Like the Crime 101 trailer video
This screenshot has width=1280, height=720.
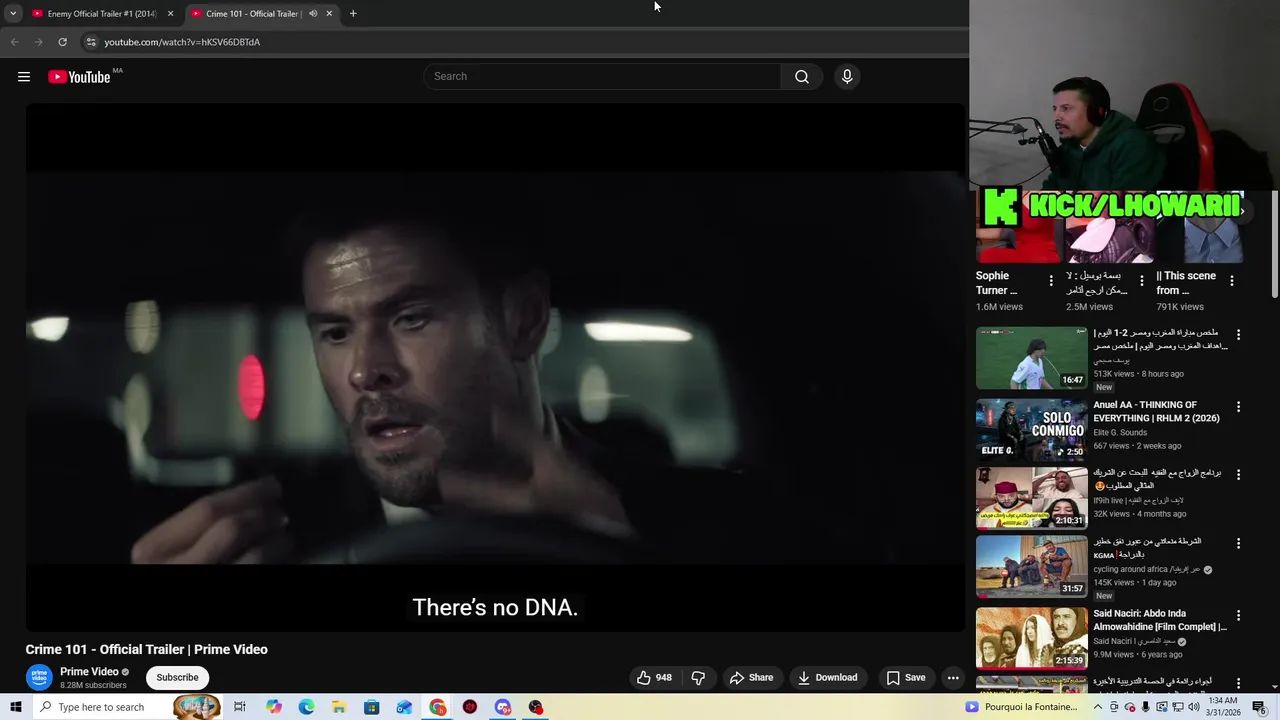click(654, 678)
